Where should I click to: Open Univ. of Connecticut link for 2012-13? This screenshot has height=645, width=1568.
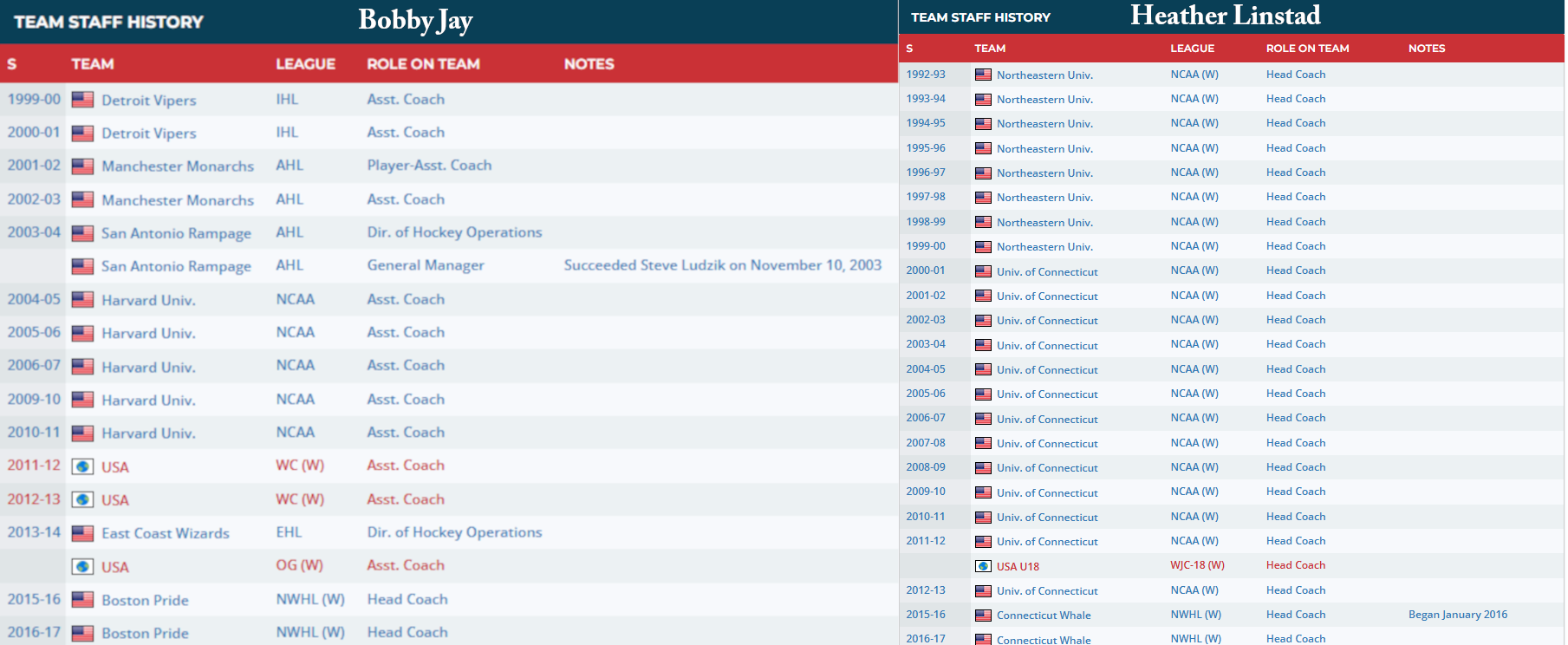pos(1047,591)
